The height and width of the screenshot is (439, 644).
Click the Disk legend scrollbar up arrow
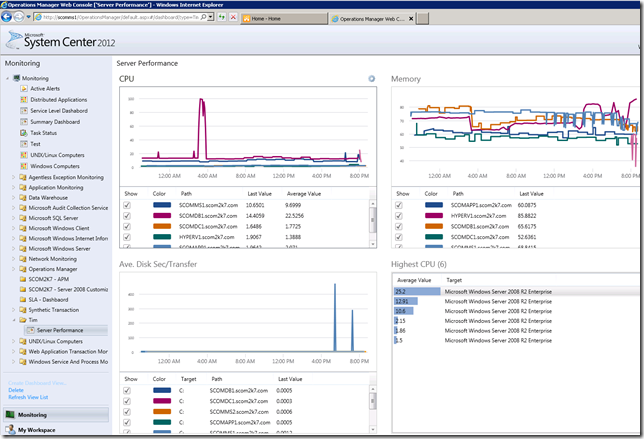click(373, 388)
